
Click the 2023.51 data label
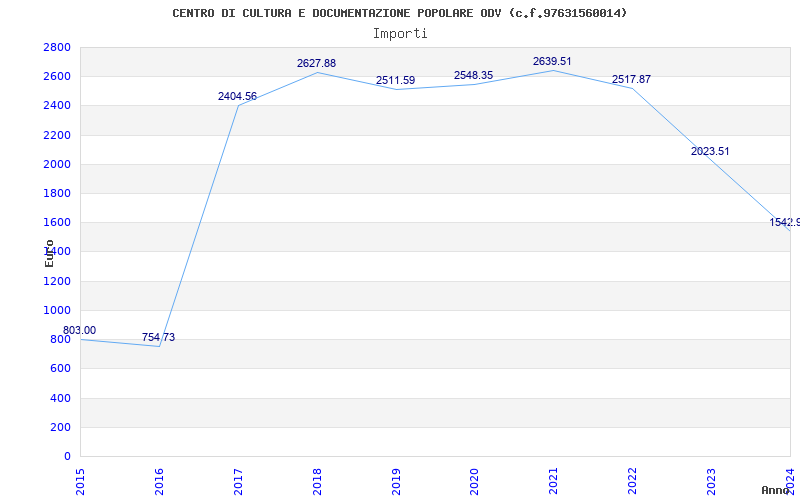[710, 152]
